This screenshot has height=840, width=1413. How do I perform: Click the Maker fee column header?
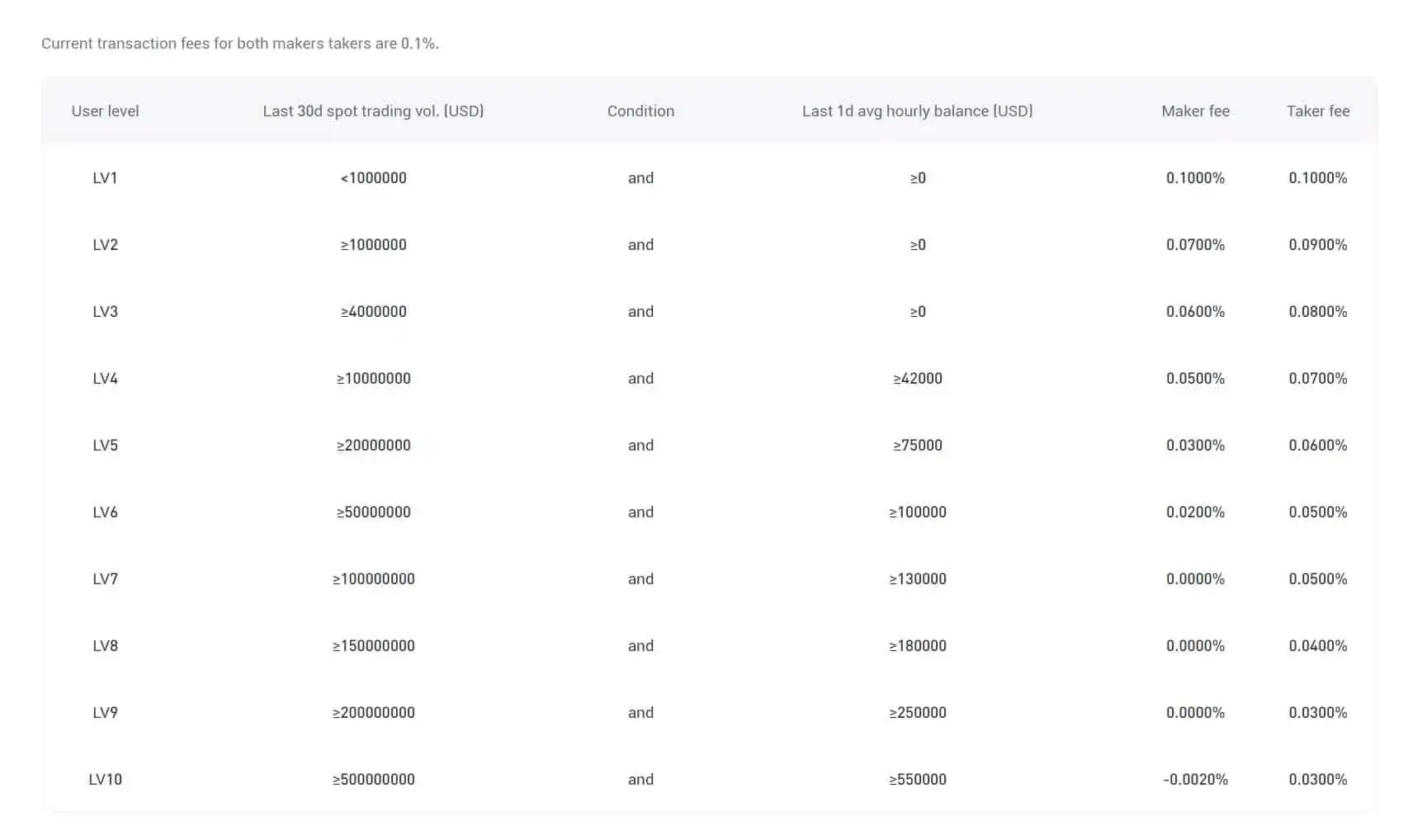click(1194, 111)
